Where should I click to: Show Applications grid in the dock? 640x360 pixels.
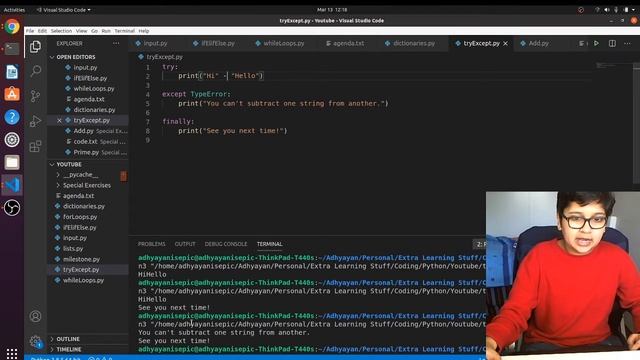point(12,353)
